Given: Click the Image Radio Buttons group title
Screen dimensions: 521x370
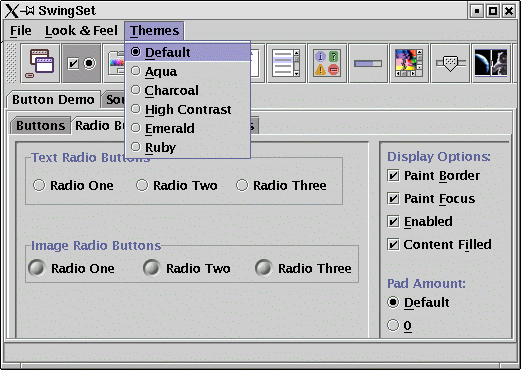Looking at the screenshot, I should 96,245.
